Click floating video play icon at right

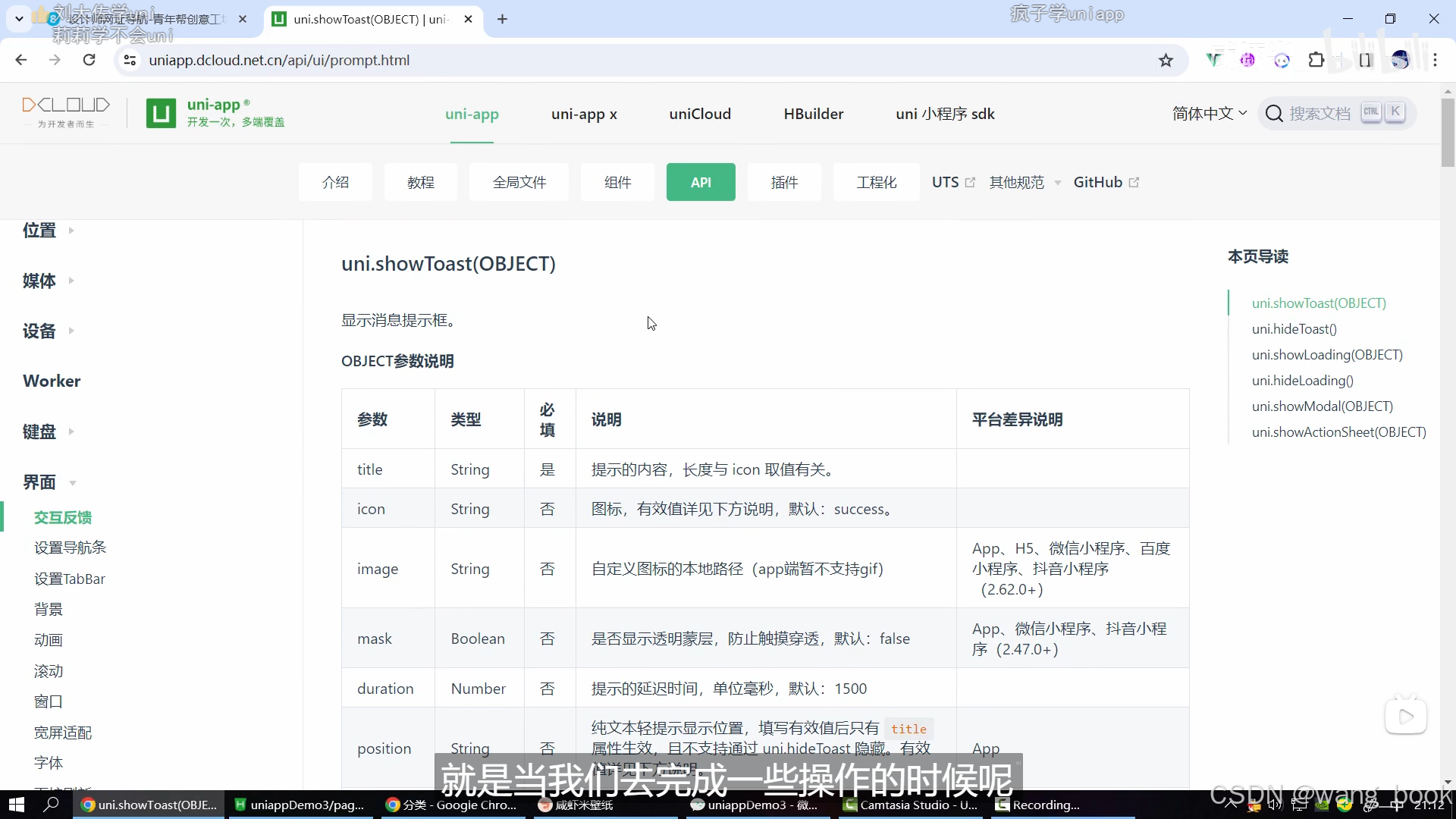click(x=1406, y=717)
